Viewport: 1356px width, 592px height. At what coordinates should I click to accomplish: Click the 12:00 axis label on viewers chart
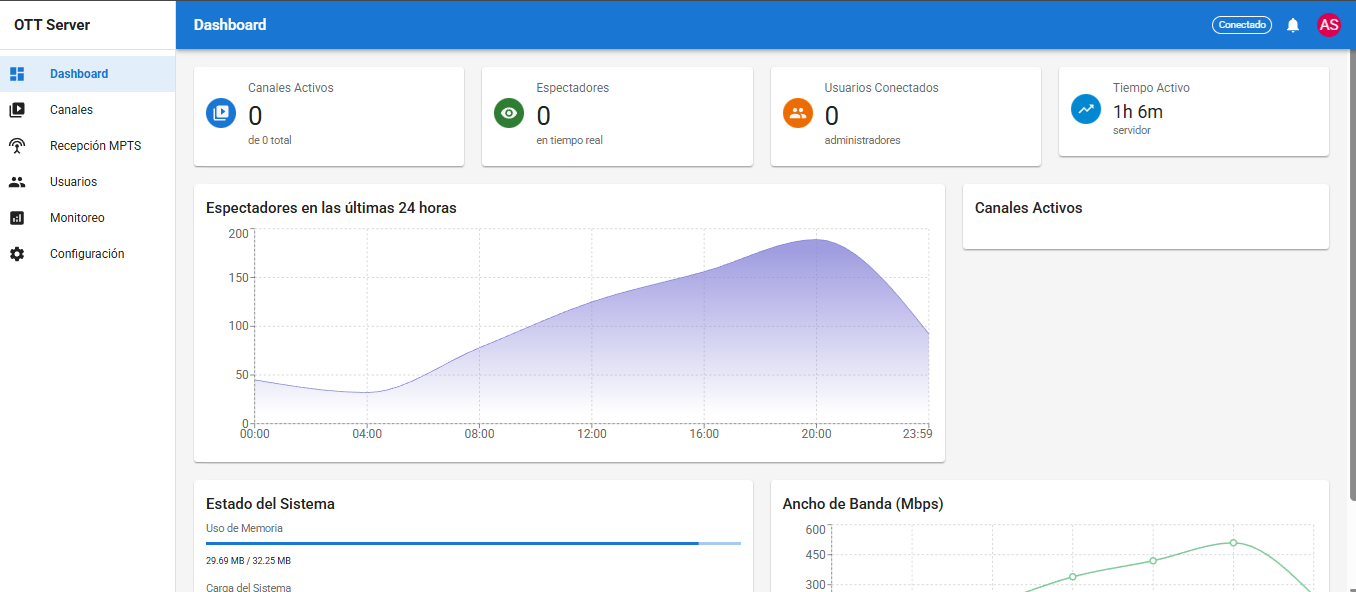click(x=592, y=434)
